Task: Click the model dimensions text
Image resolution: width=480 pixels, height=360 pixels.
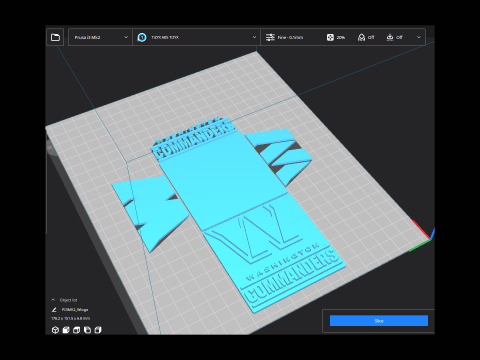Action: [x=70, y=319]
